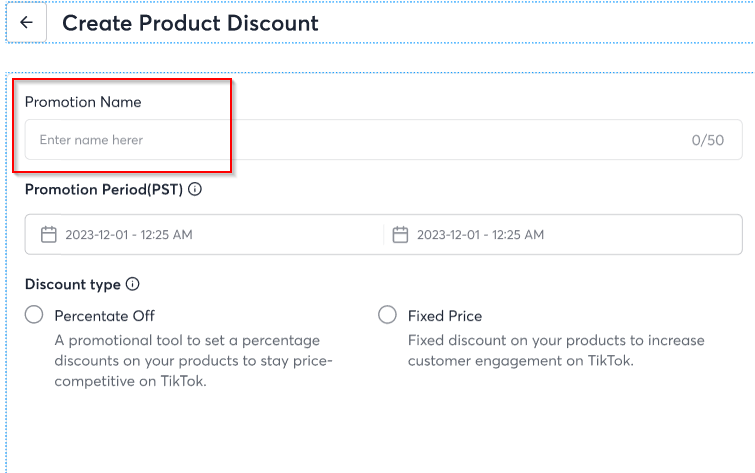Click the divider between start and end dates

click(384, 235)
